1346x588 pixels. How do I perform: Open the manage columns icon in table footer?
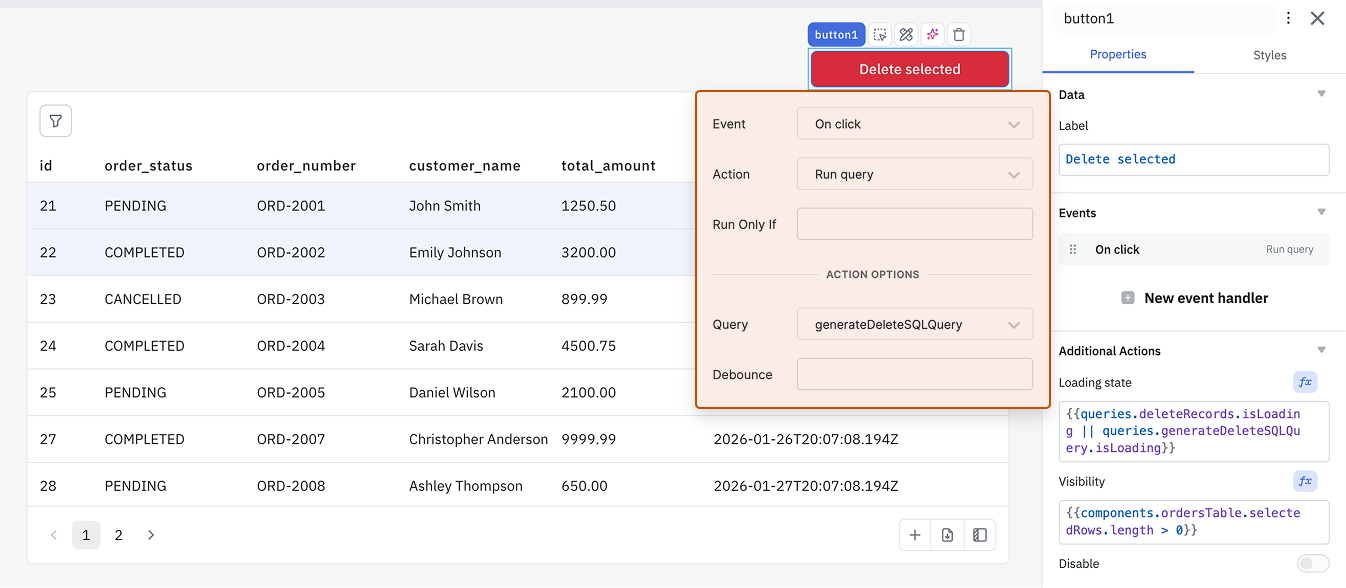[x=980, y=535]
